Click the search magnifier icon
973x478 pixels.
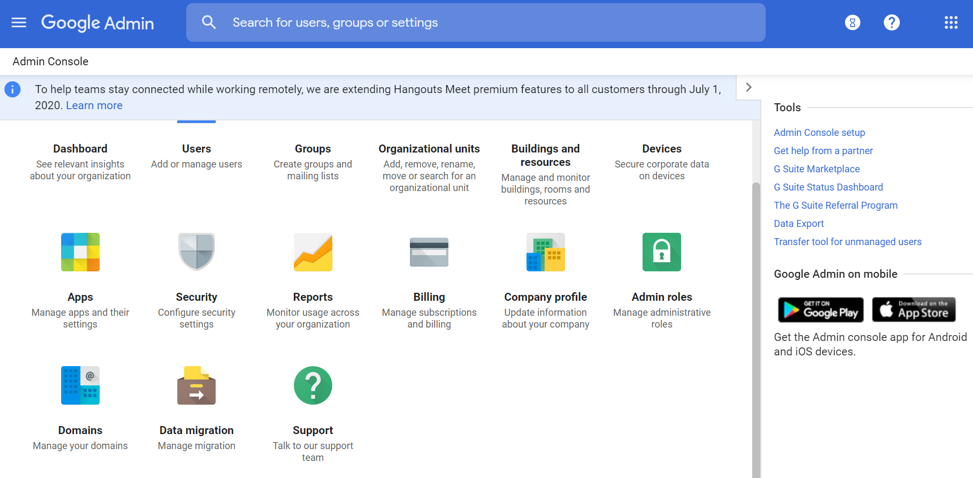click(209, 23)
